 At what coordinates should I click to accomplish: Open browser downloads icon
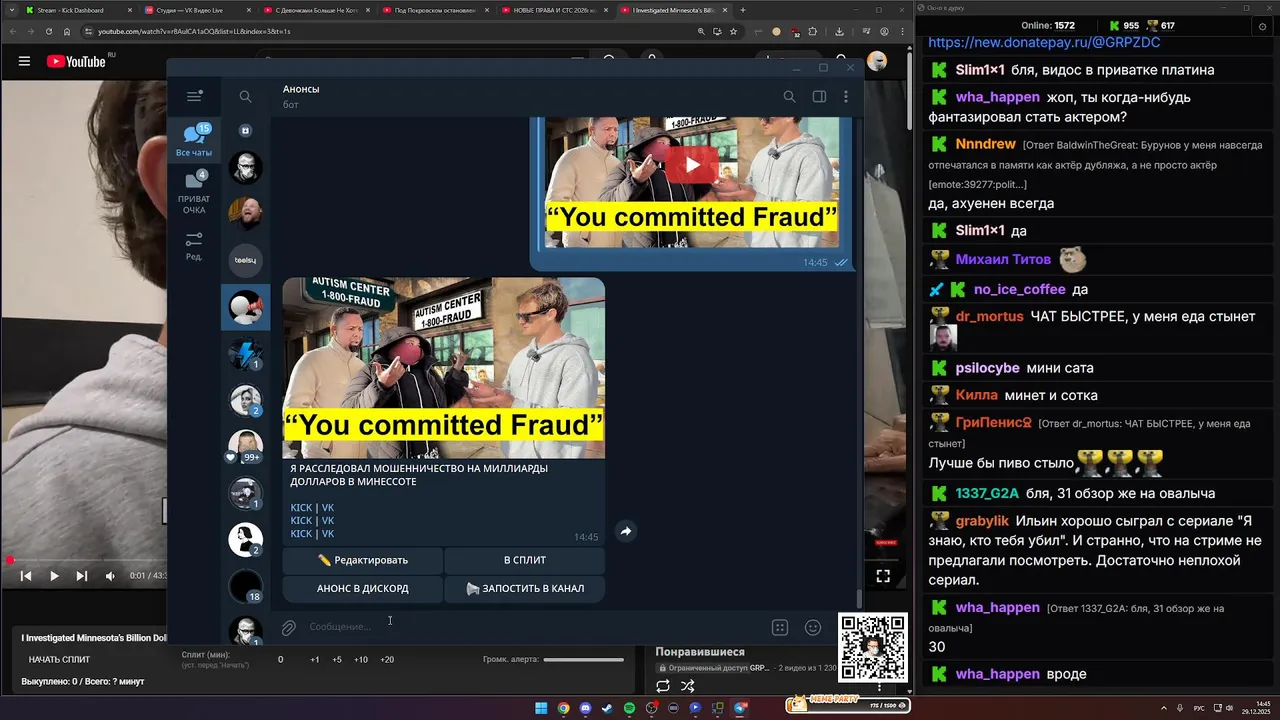coord(839,31)
